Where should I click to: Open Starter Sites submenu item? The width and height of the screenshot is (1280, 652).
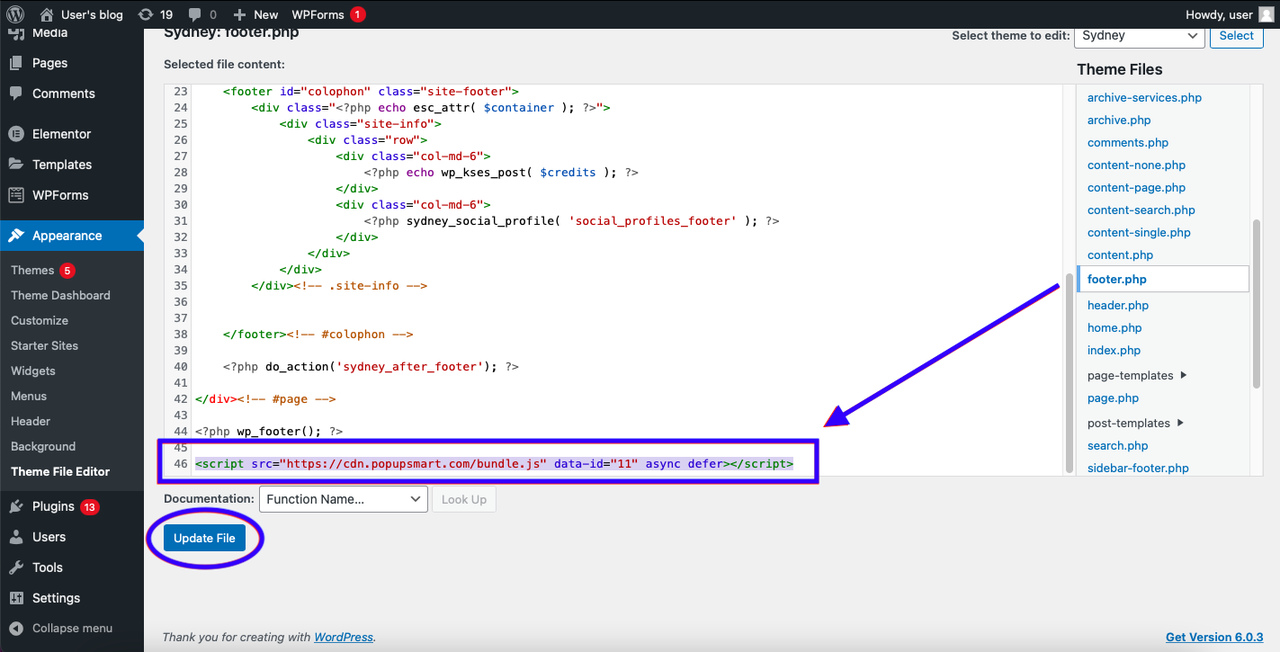click(45, 346)
